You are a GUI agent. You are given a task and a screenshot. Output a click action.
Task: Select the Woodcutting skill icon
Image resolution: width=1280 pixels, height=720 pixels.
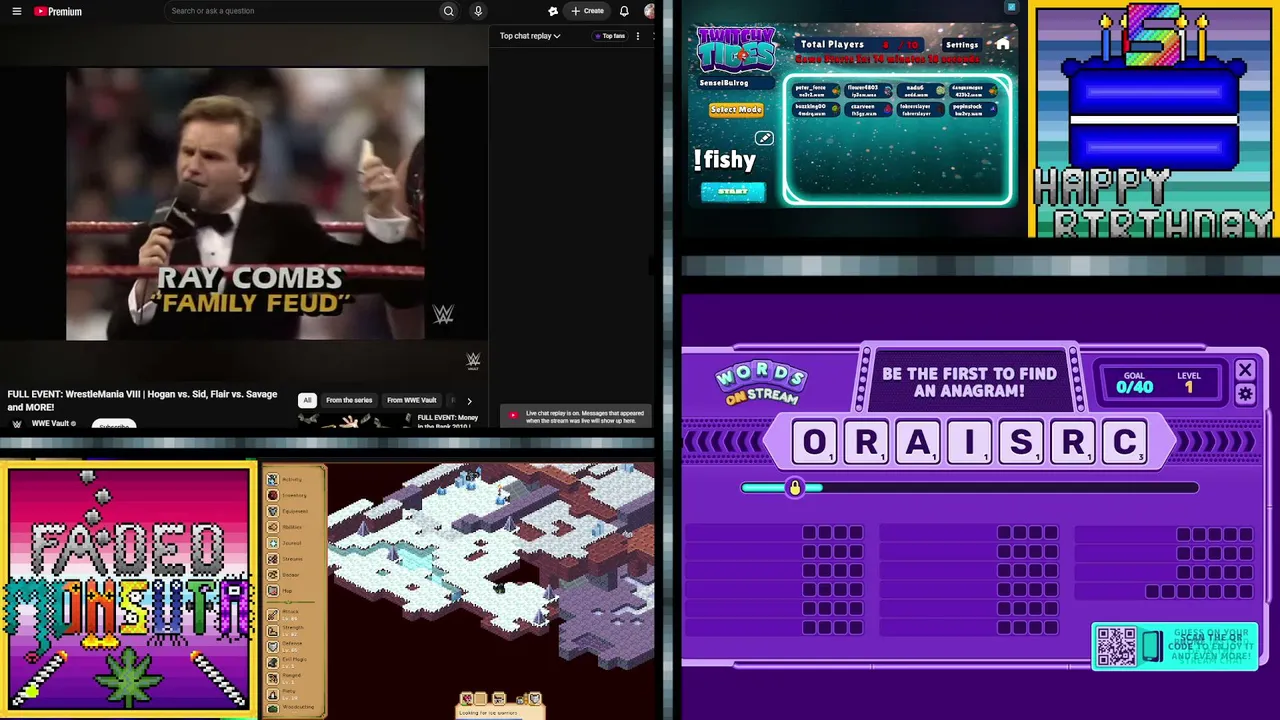(x=272, y=708)
